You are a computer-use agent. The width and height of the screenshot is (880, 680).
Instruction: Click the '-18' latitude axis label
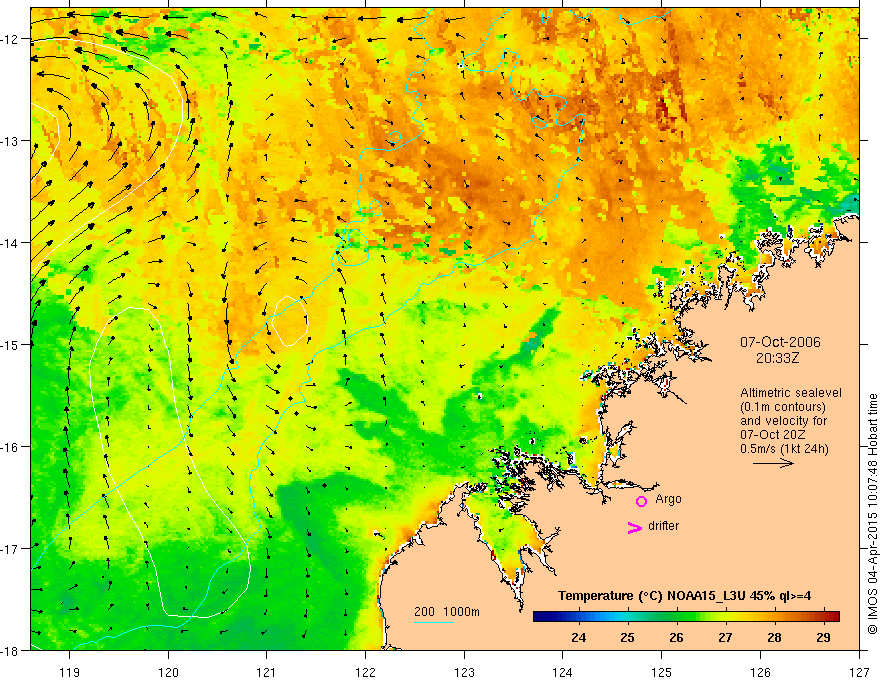11,650
